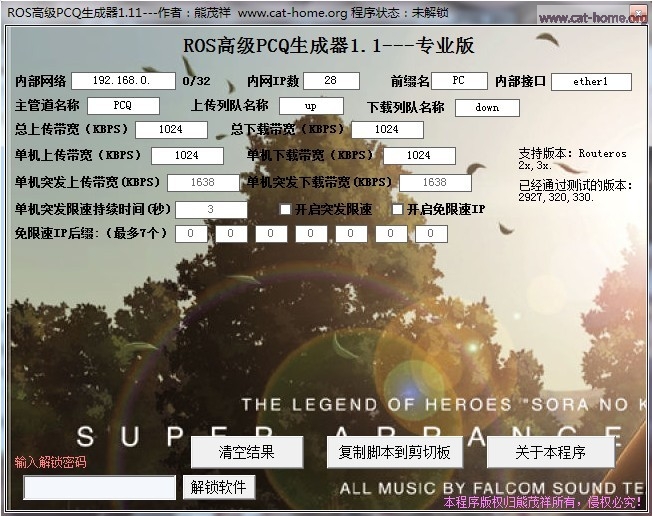Enable the 开启突发限速 checkbox
Viewport: 652px width, 516px height.
point(285,210)
